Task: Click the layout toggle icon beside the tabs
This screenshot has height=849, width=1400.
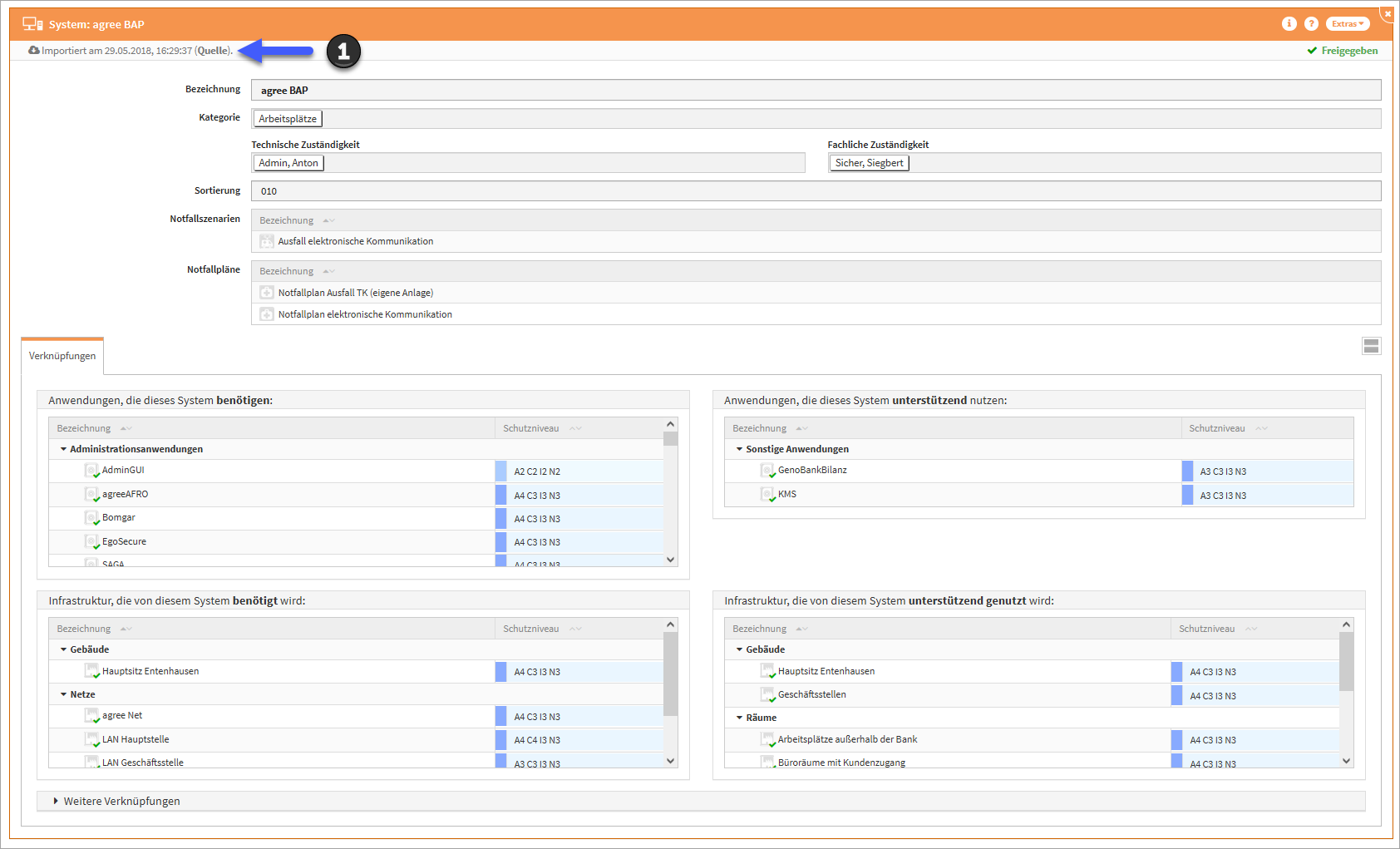Action: click(1371, 346)
